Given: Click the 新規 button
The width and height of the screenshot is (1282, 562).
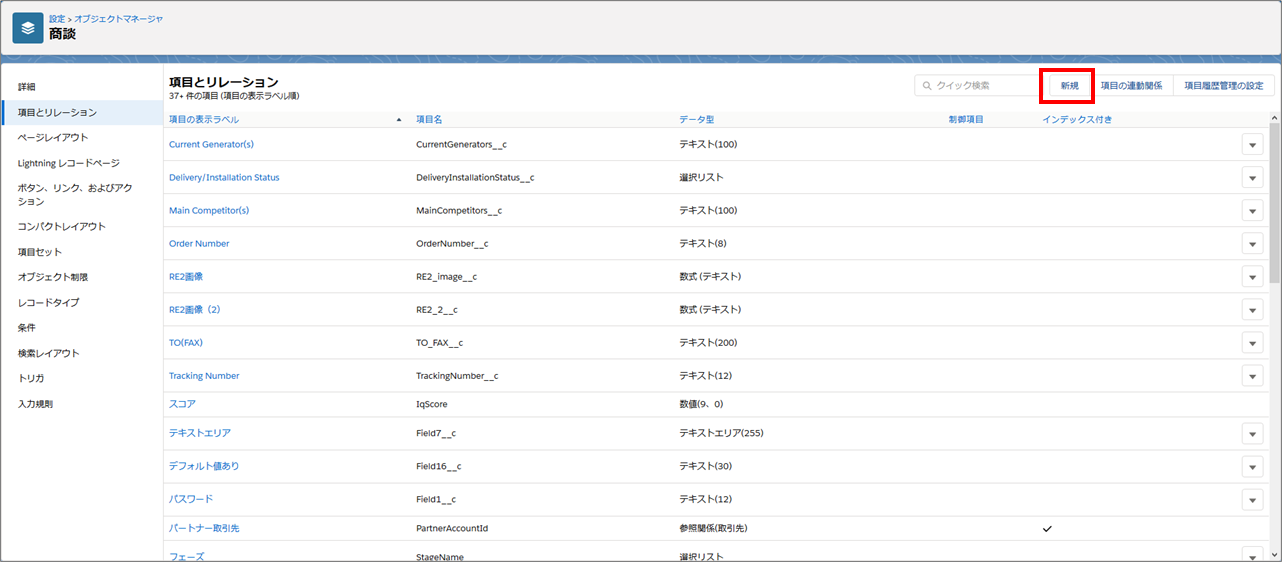Looking at the screenshot, I should [x=1069, y=86].
